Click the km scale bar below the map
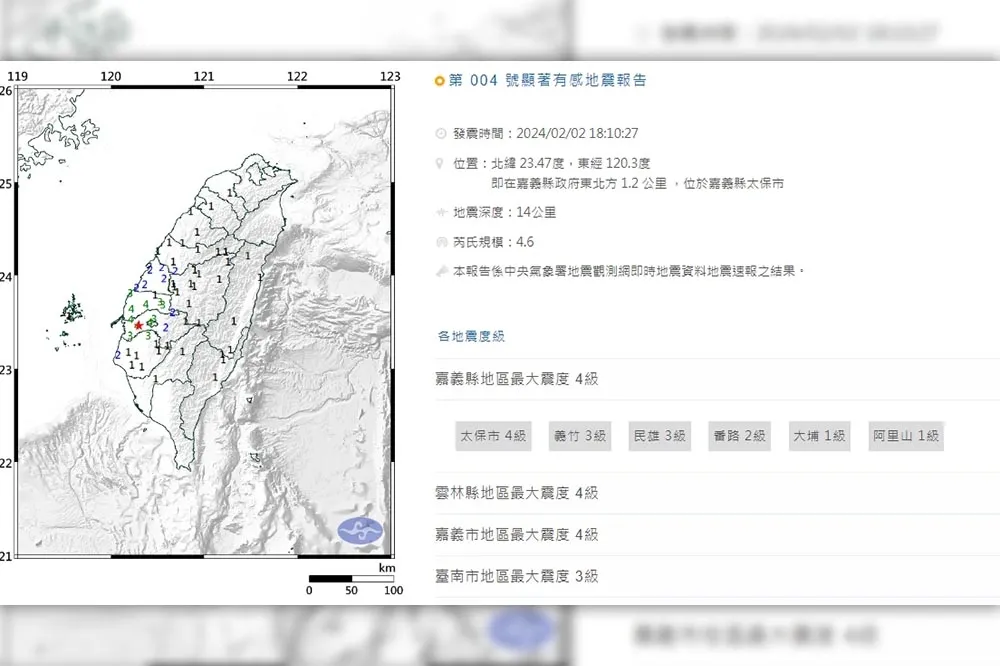 pyautogui.click(x=351, y=579)
